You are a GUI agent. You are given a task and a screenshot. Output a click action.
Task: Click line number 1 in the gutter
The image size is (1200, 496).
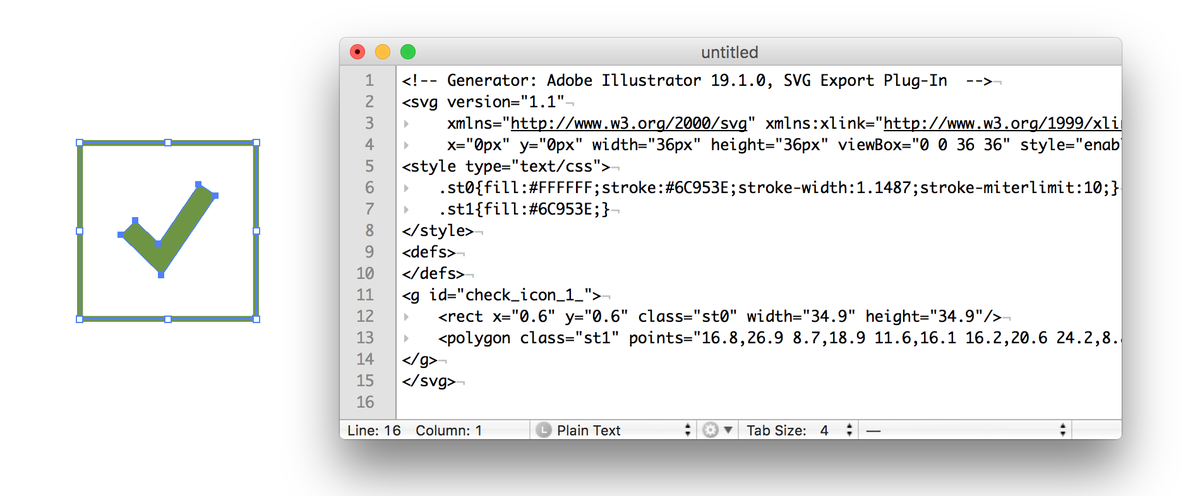(369, 81)
